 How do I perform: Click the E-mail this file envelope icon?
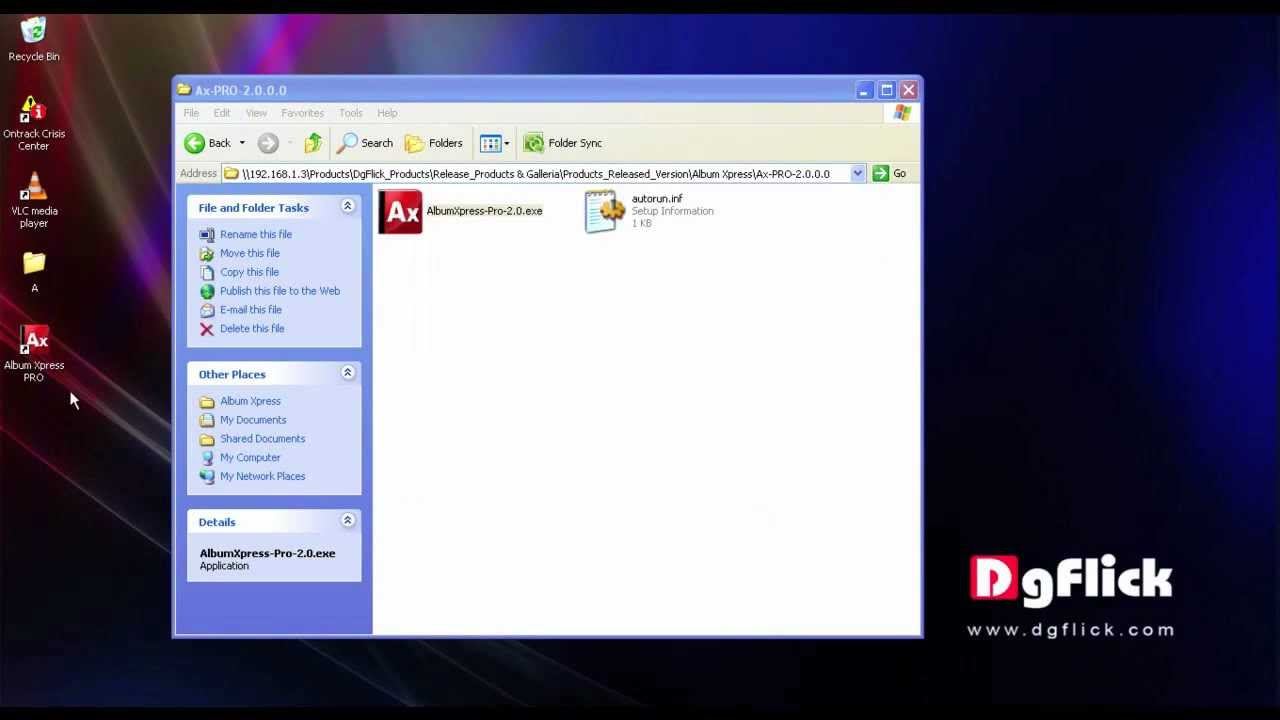pos(207,310)
